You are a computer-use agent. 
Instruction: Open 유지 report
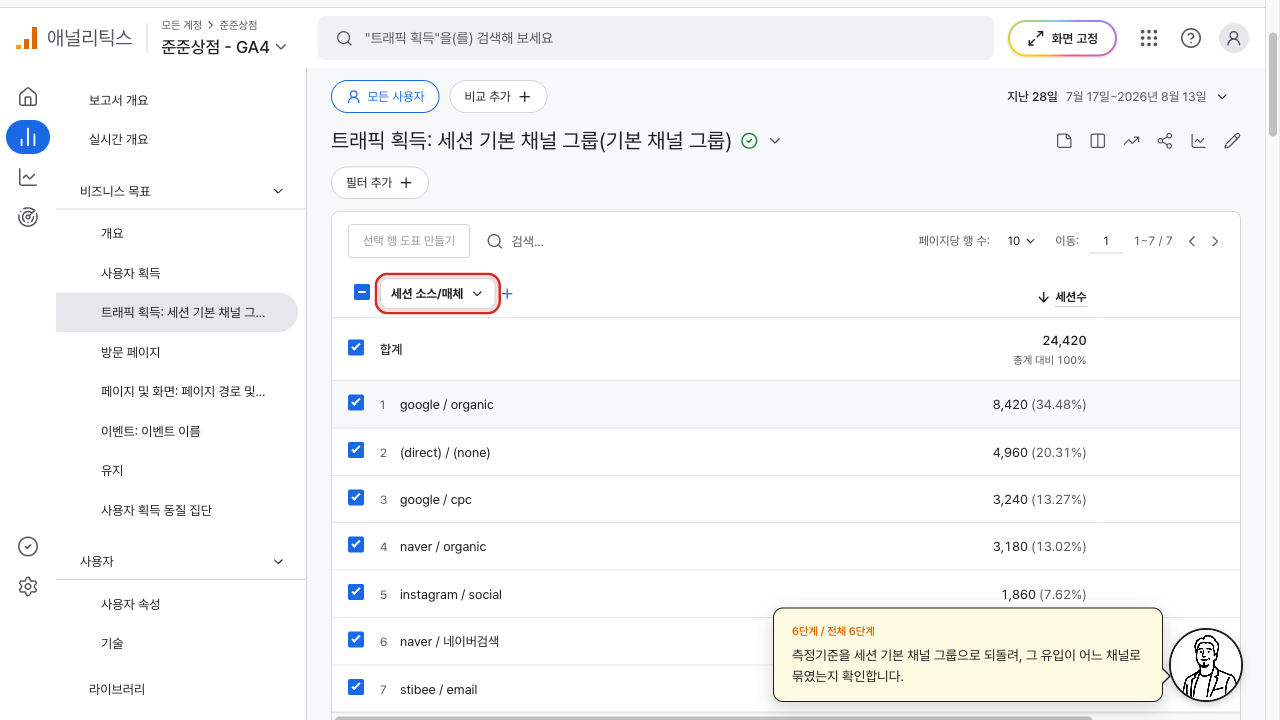112,470
